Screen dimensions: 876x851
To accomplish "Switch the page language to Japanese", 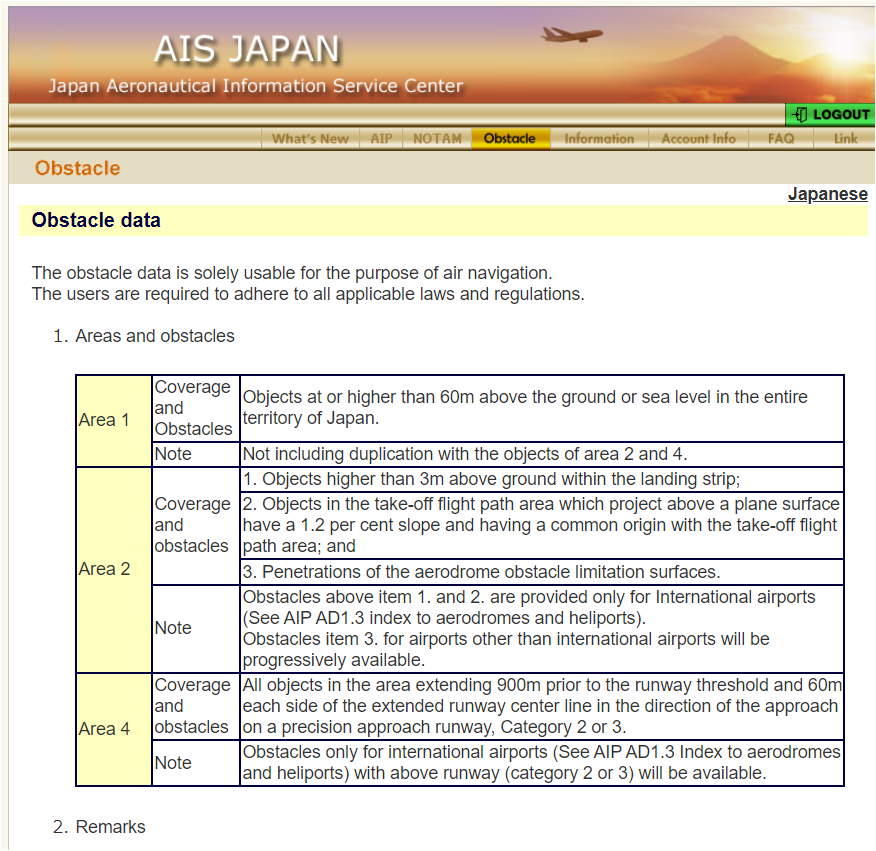I will pyautogui.click(x=827, y=194).
